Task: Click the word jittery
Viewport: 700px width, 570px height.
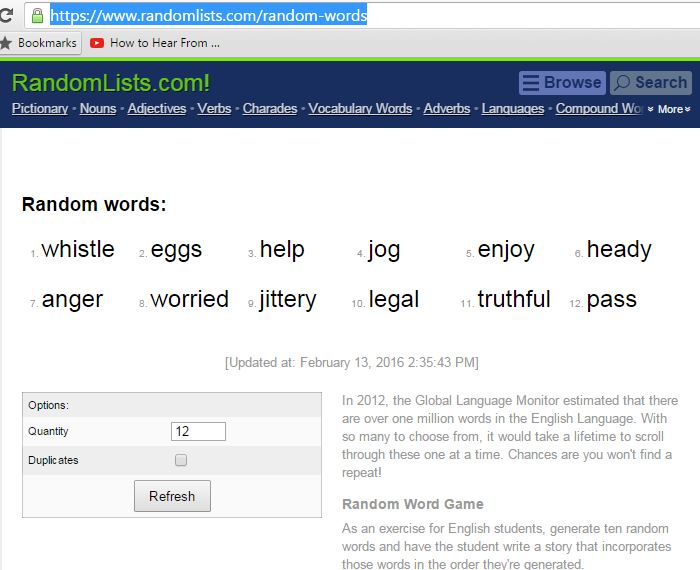Action: pos(288,300)
